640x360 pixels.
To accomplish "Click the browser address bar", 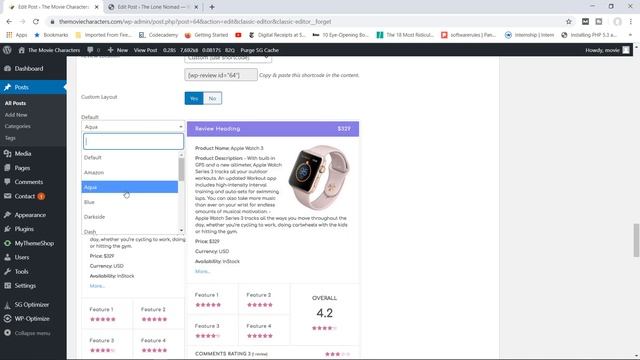I will pos(302,22).
